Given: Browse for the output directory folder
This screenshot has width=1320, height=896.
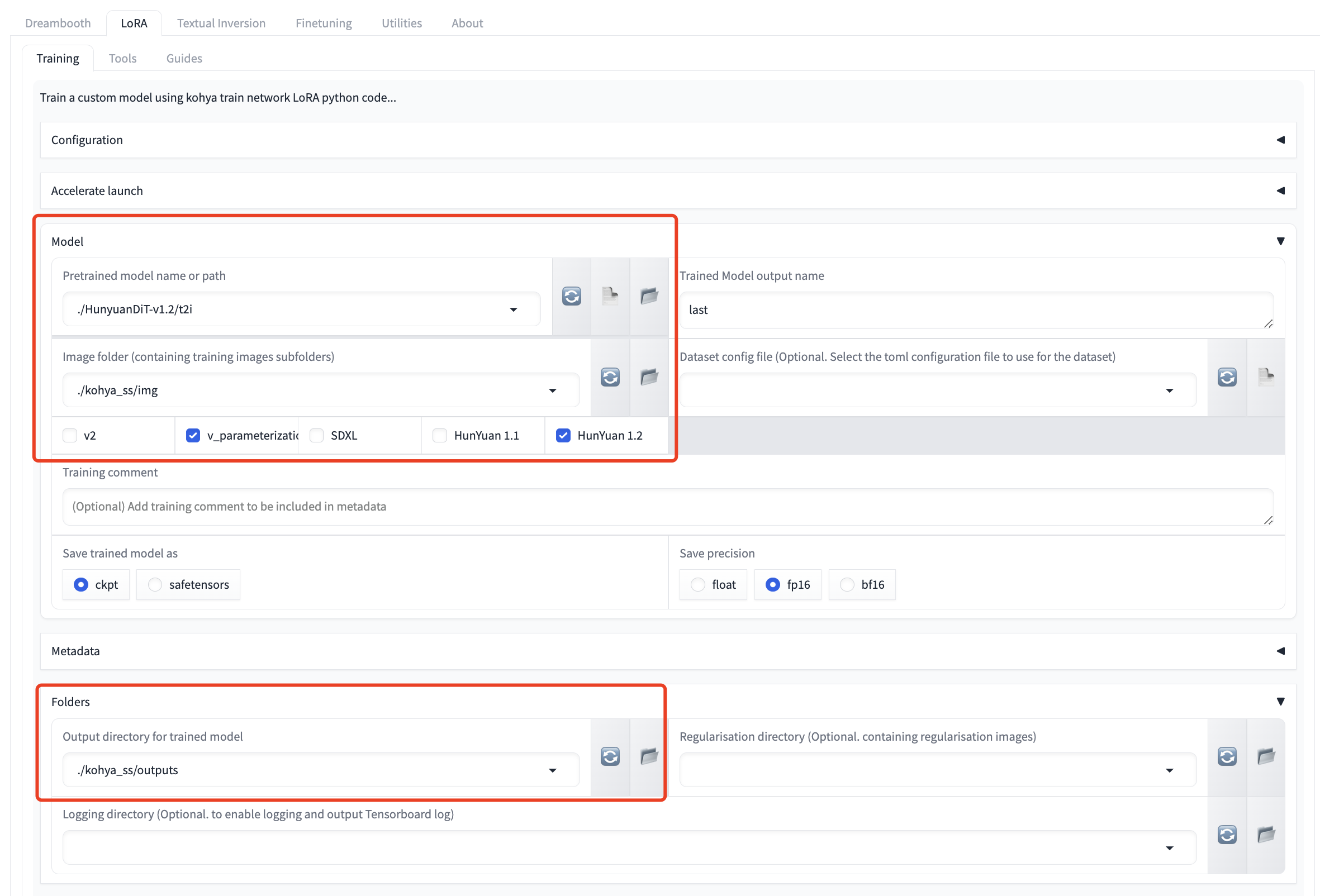Looking at the screenshot, I should point(649,756).
